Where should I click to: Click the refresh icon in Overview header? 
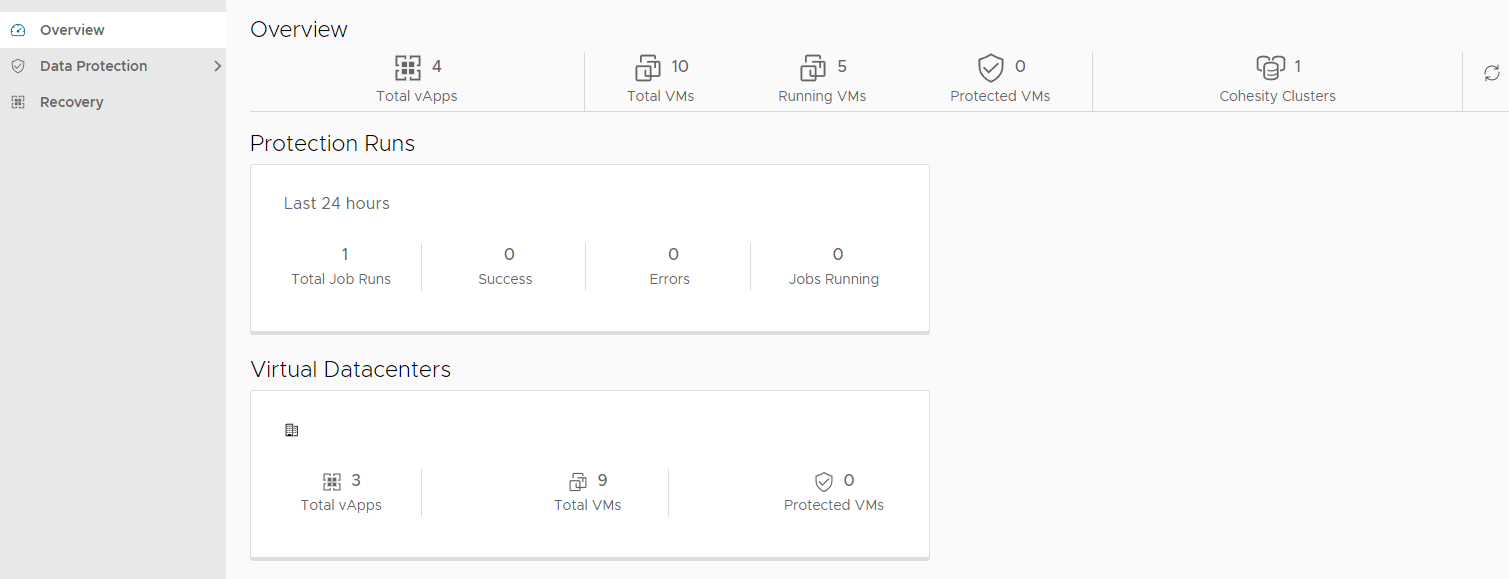tap(1491, 74)
